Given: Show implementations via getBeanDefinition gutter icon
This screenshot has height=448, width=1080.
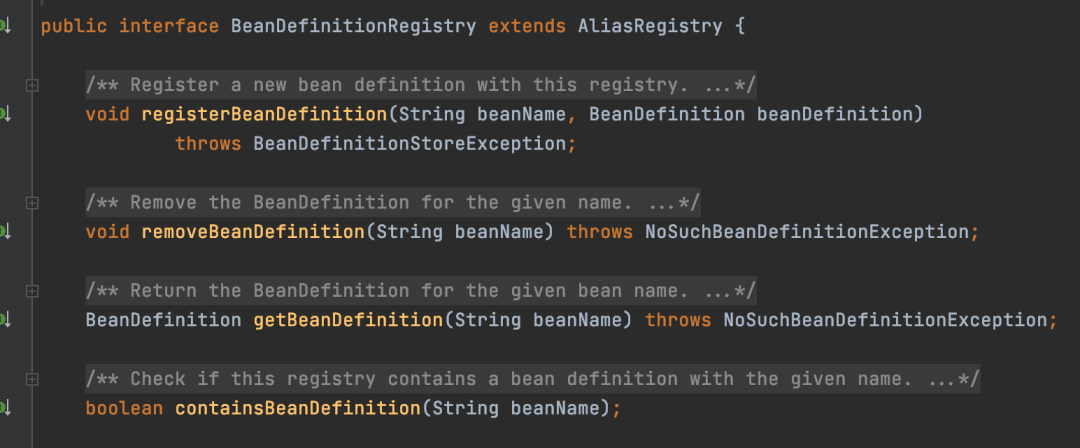Looking at the screenshot, I should (4, 320).
